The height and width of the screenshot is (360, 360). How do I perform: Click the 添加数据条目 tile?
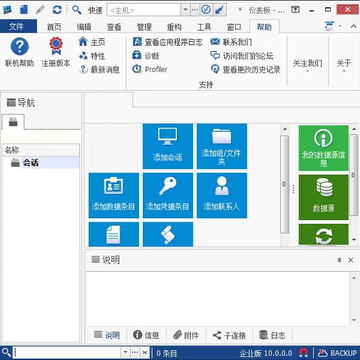point(114,195)
